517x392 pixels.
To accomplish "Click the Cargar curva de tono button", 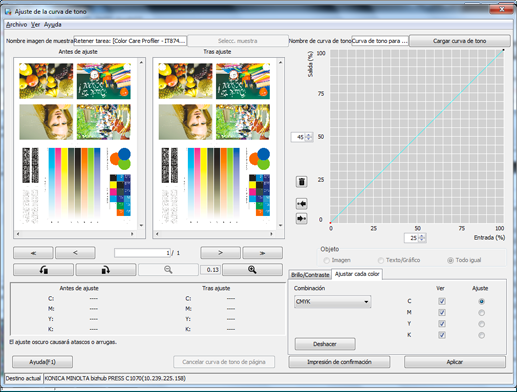I will [x=459, y=41].
